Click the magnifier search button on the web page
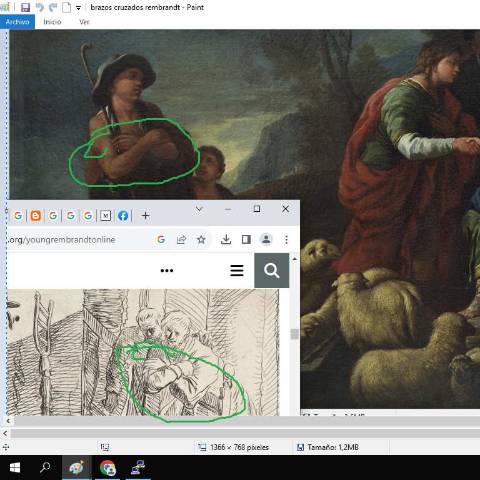This screenshot has width=480, height=480. (x=272, y=270)
